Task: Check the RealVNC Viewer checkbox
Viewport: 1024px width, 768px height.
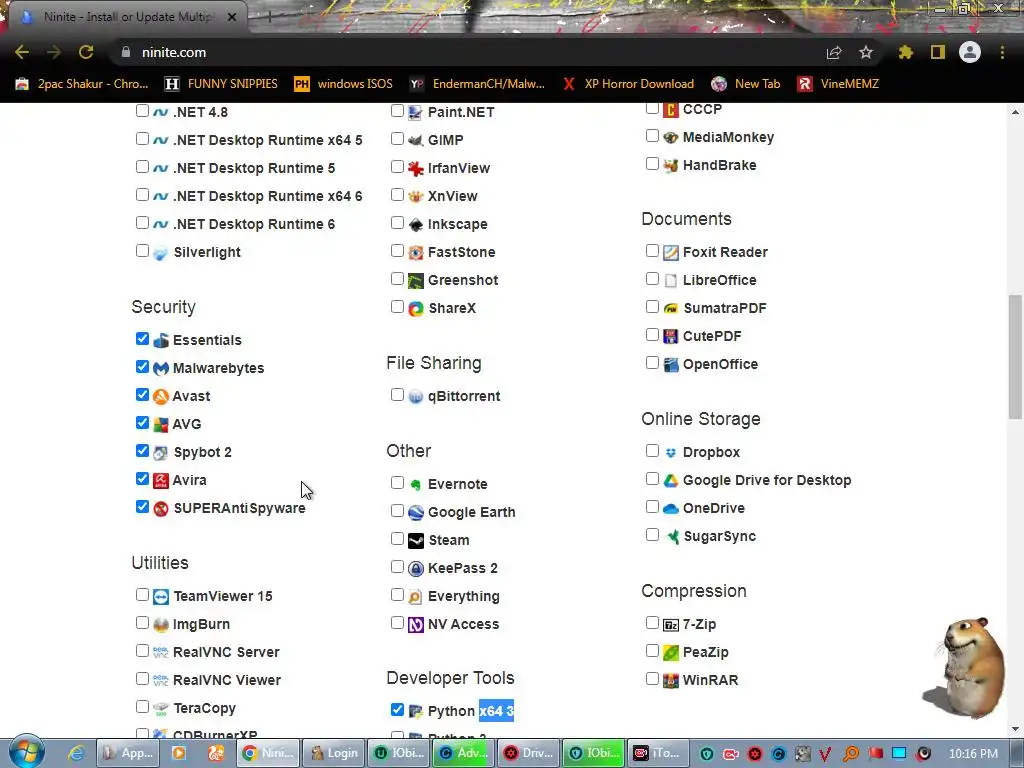Action: point(142,678)
